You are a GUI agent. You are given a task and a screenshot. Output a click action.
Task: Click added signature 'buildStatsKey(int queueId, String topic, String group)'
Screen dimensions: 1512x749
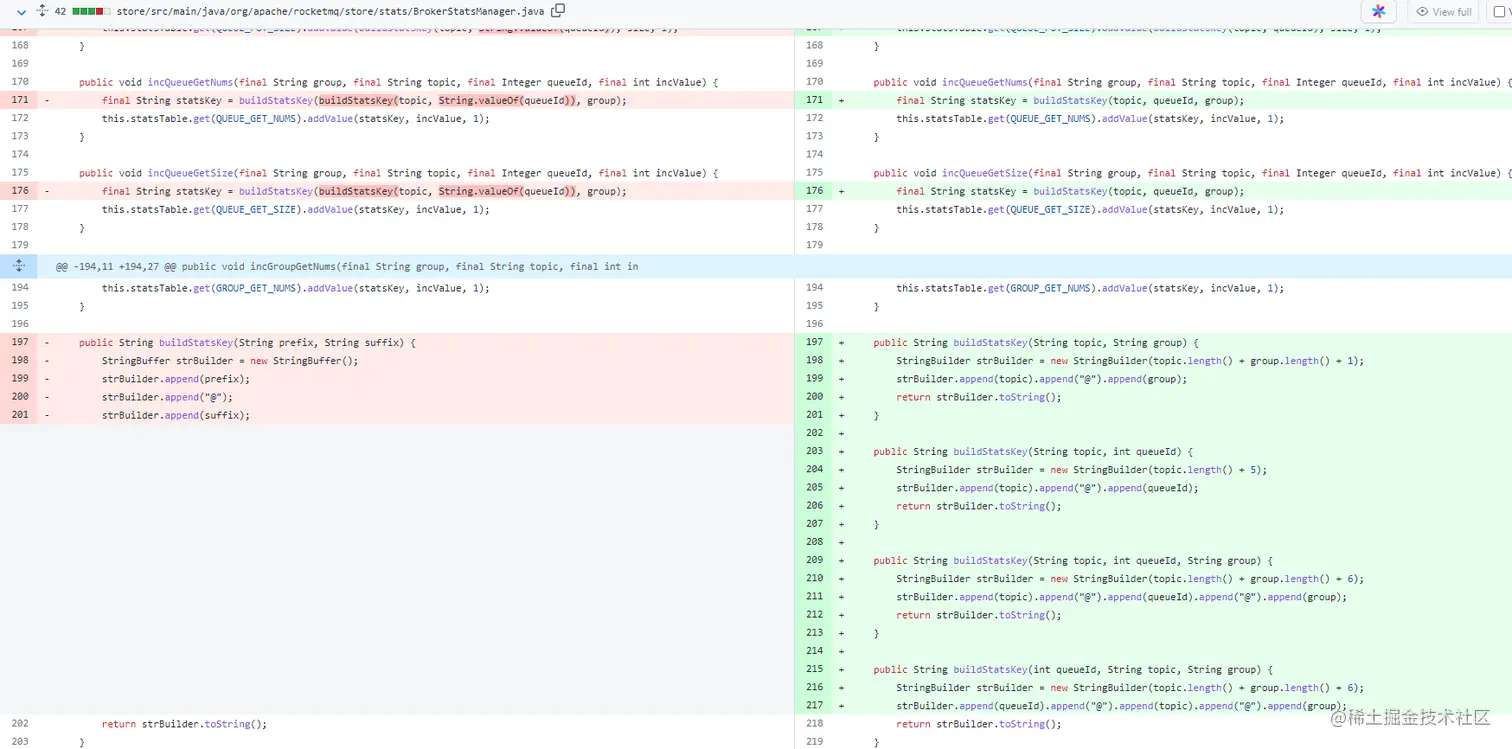point(1106,670)
